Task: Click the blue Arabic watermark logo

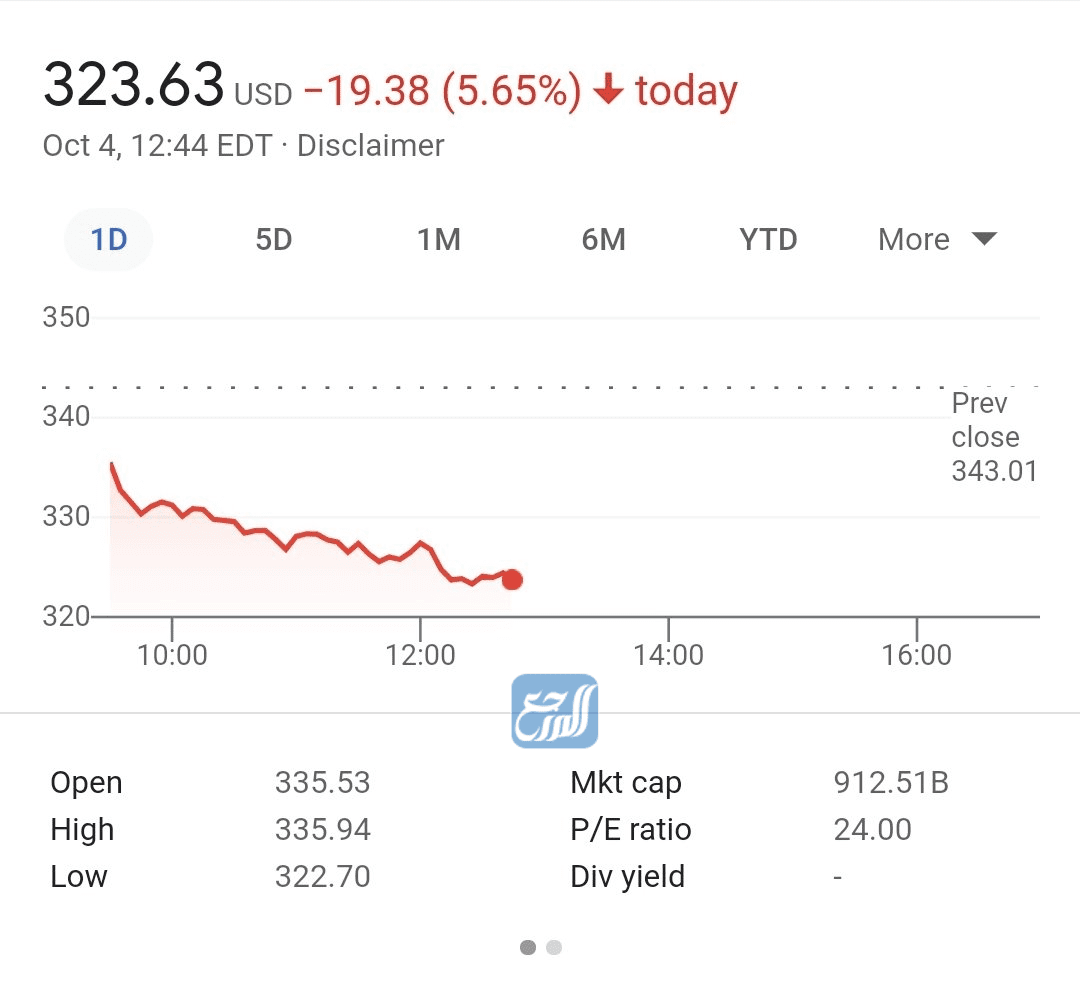Action: pos(555,711)
